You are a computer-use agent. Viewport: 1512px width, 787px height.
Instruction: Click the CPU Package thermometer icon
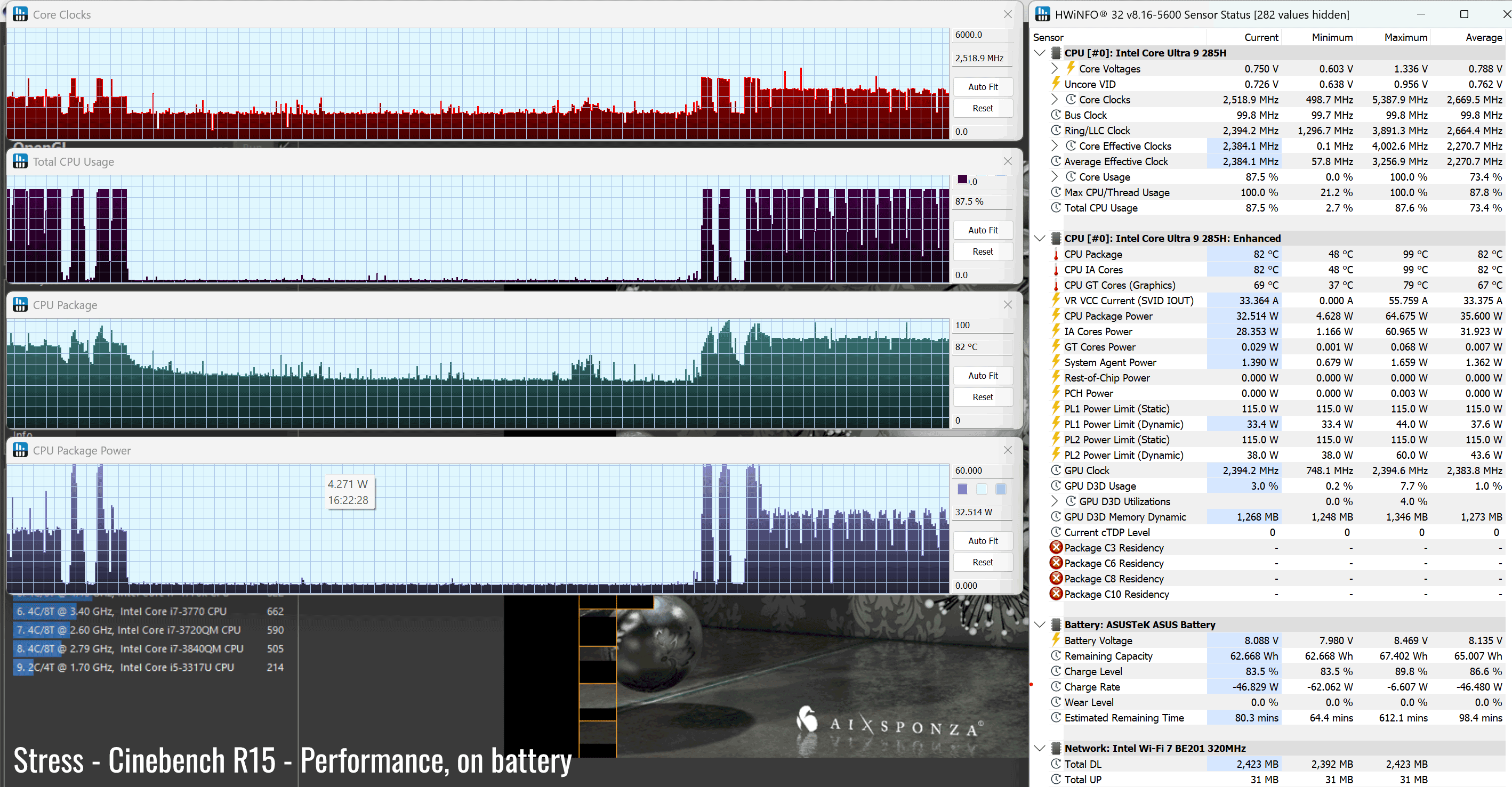[x=1056, y=255]
